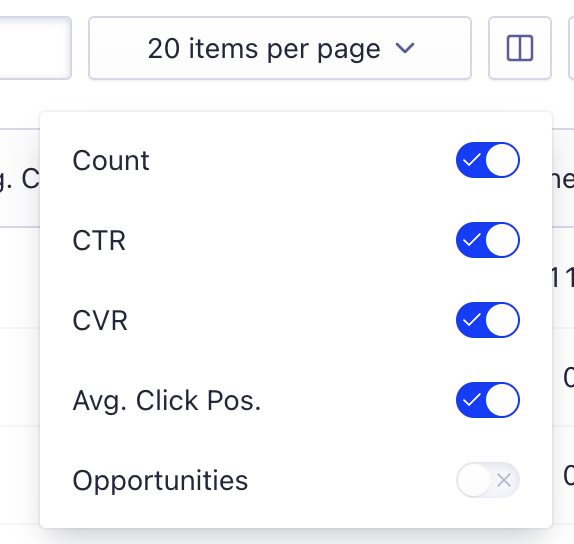Switch off the Avg. Click Pos. toggle
The image size is (574, 544).
[488, 400]
